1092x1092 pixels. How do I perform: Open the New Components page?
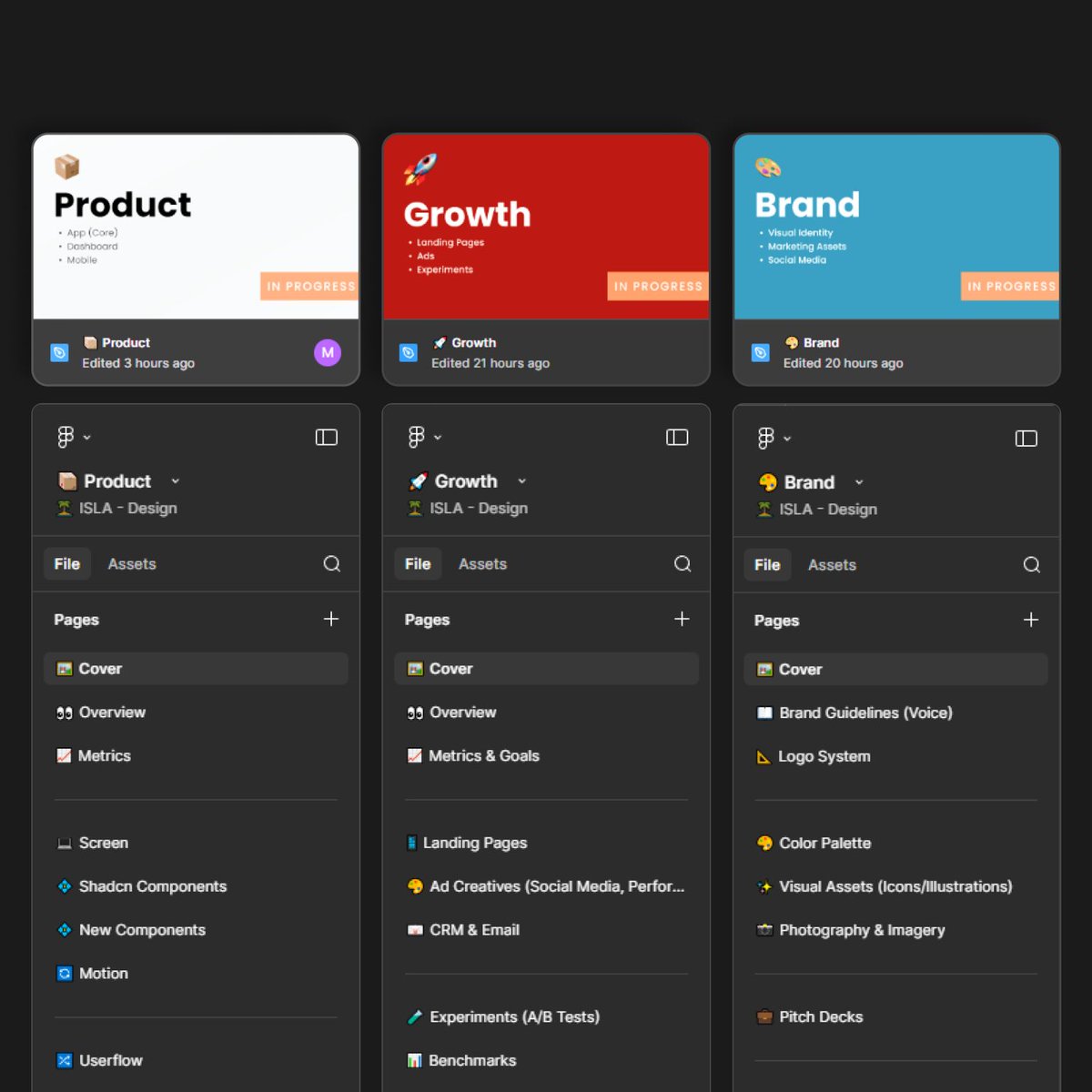pyautogui.click(x=196, y=930)
